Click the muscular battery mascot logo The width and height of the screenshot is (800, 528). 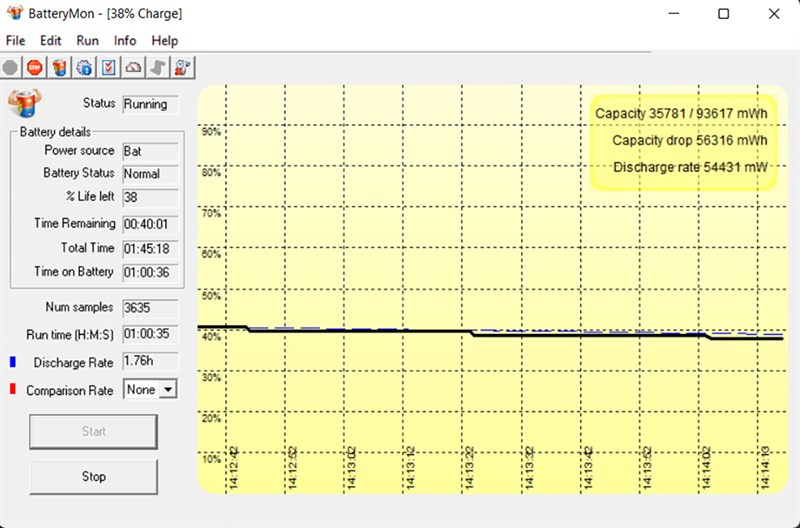pyautogui.click(x=24, y=103)
